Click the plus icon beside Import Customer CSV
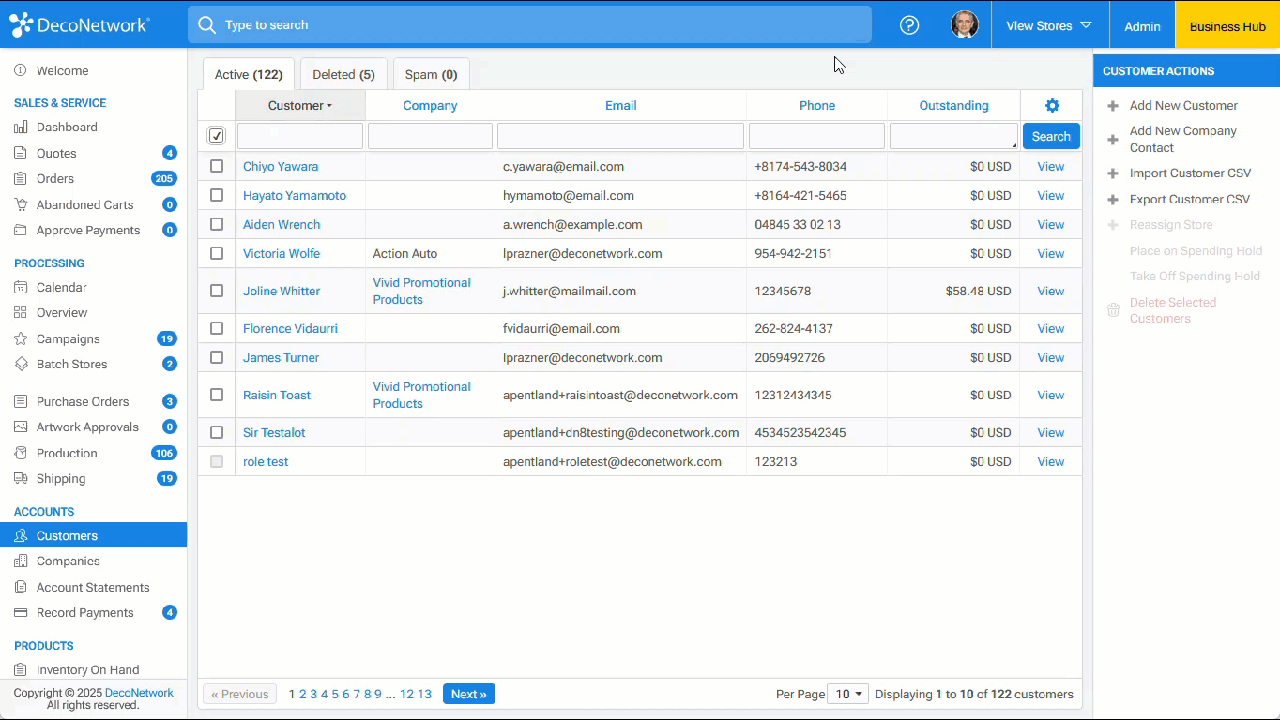This screenshot has height=720, width=1280. pyautogui.click(x=1113, y=174)
